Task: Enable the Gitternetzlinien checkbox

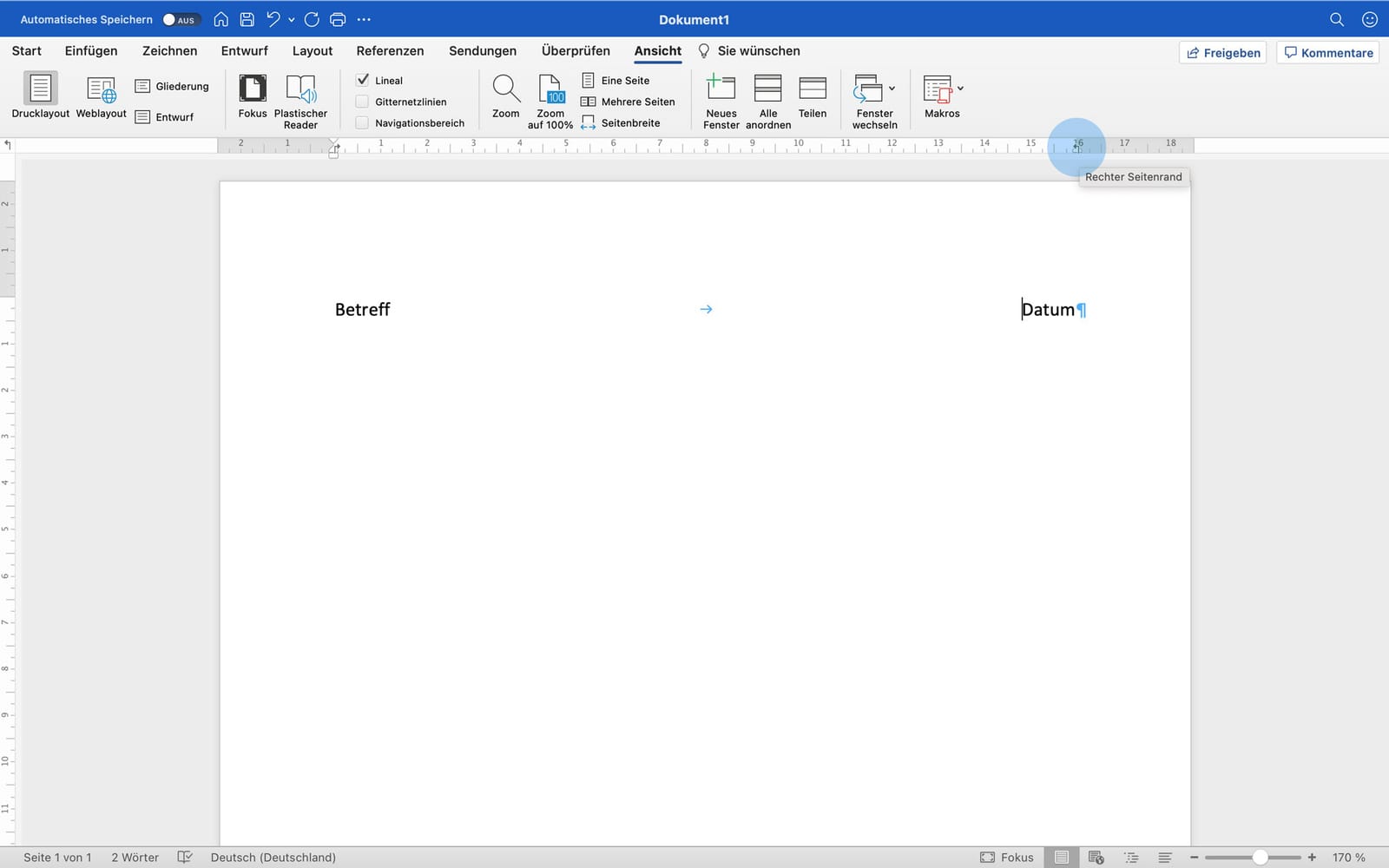Action: point(363,102)
